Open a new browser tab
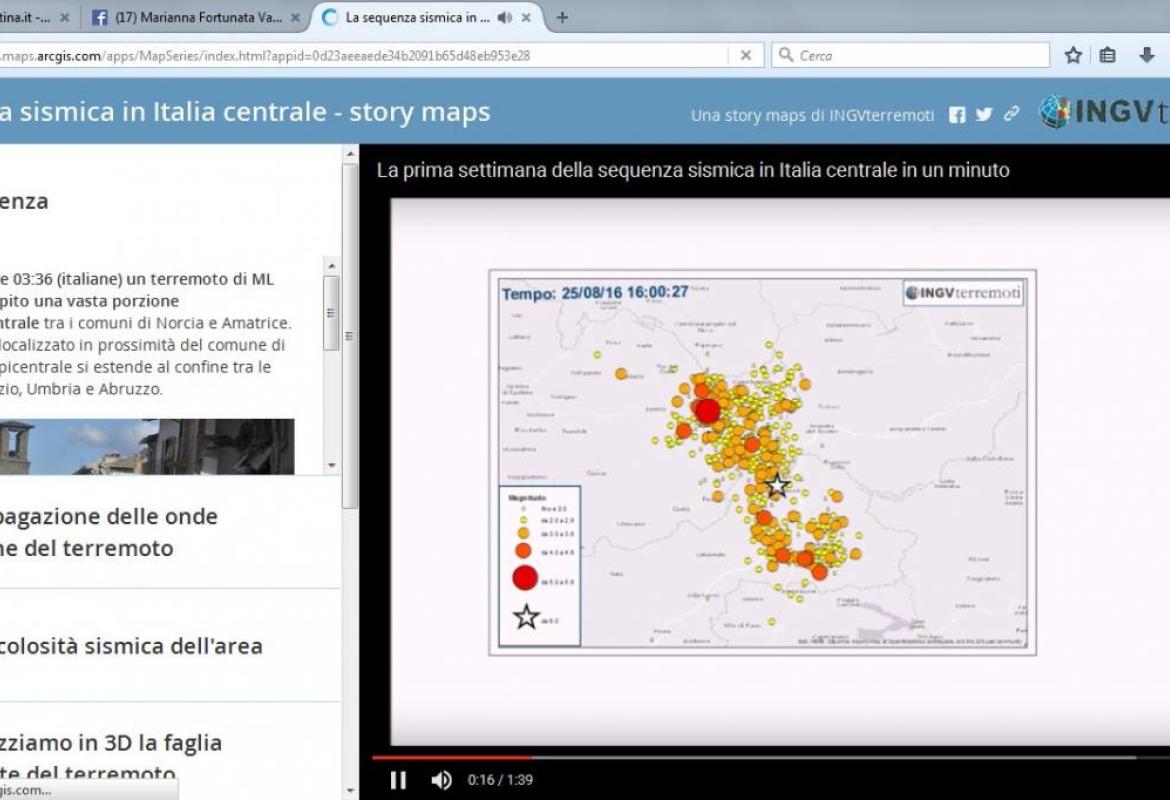Screen dimensions: 1170x800 pyautogui.click(x=562, y=17)
